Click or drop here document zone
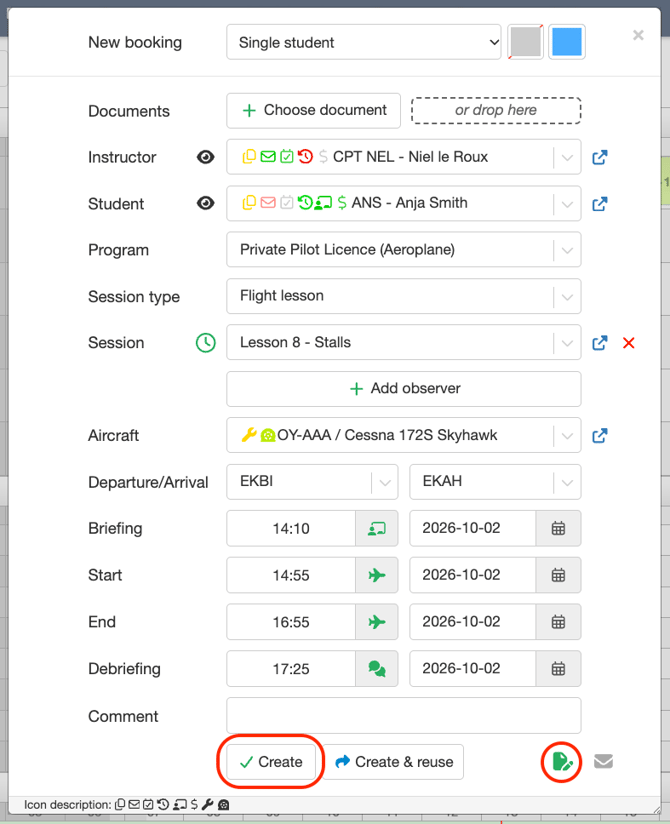Screen dimensions: 670x824 496,110
